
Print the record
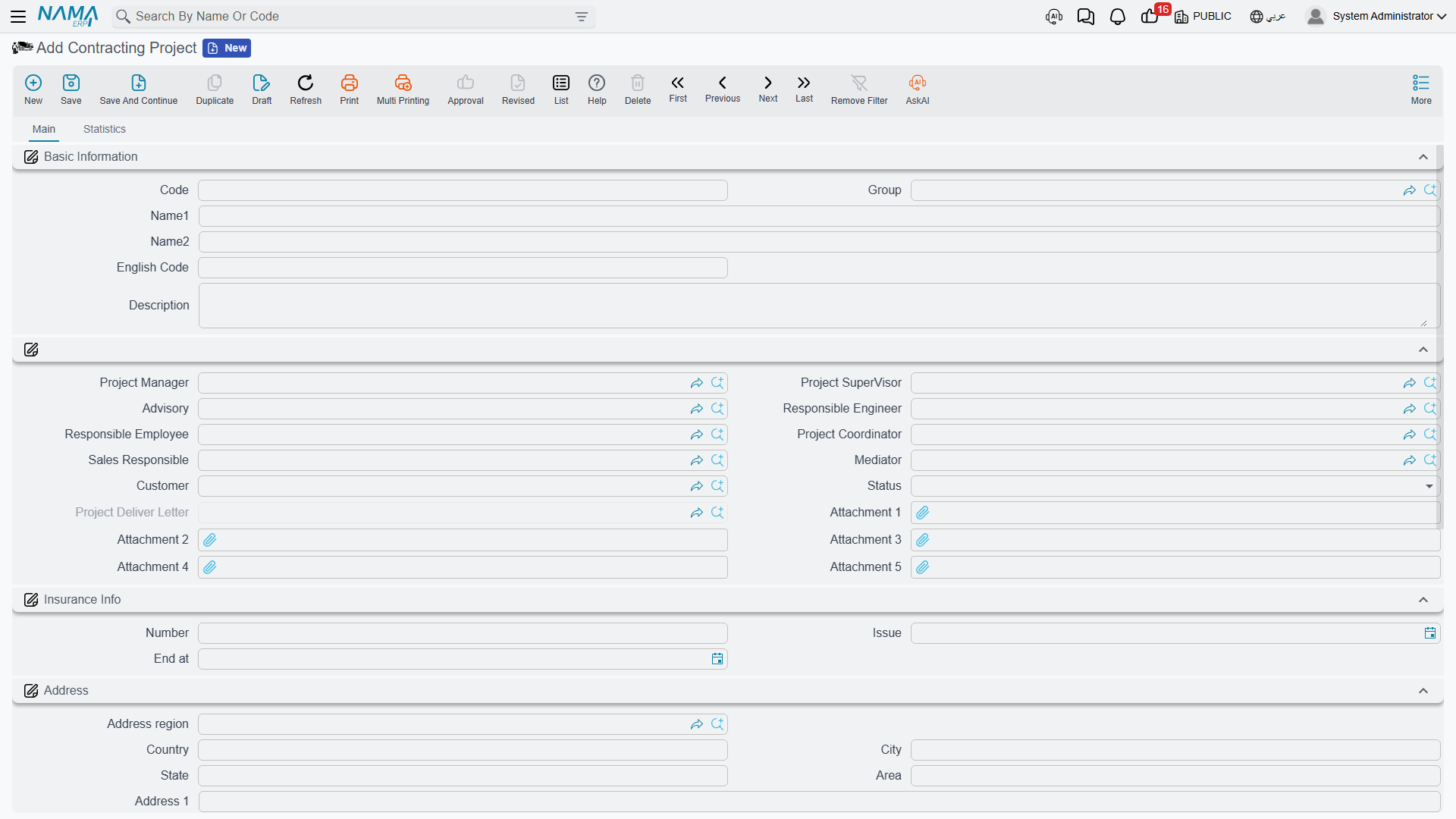tap(350, 89)
